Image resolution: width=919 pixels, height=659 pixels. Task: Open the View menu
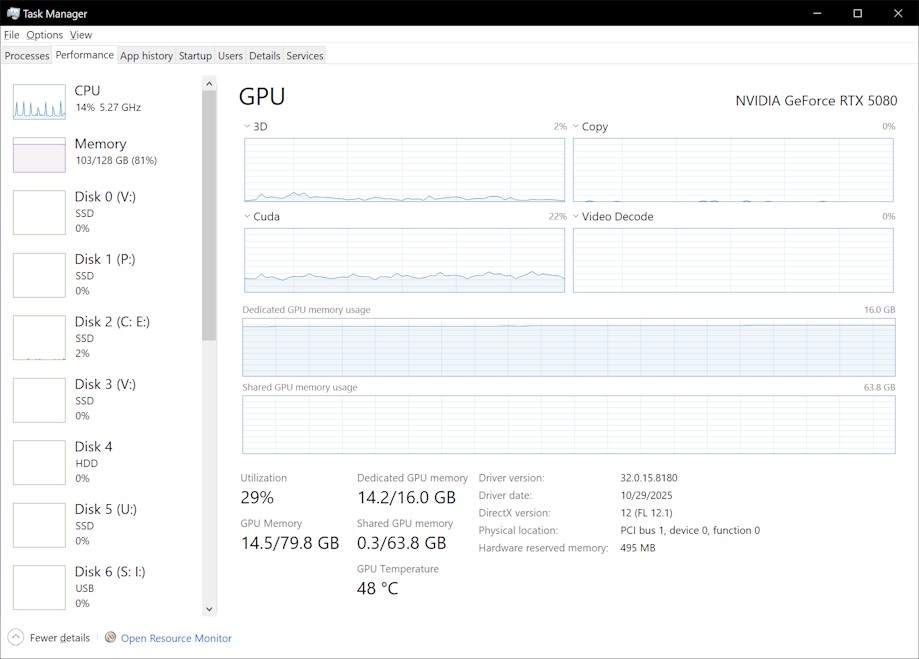[81, 35]
